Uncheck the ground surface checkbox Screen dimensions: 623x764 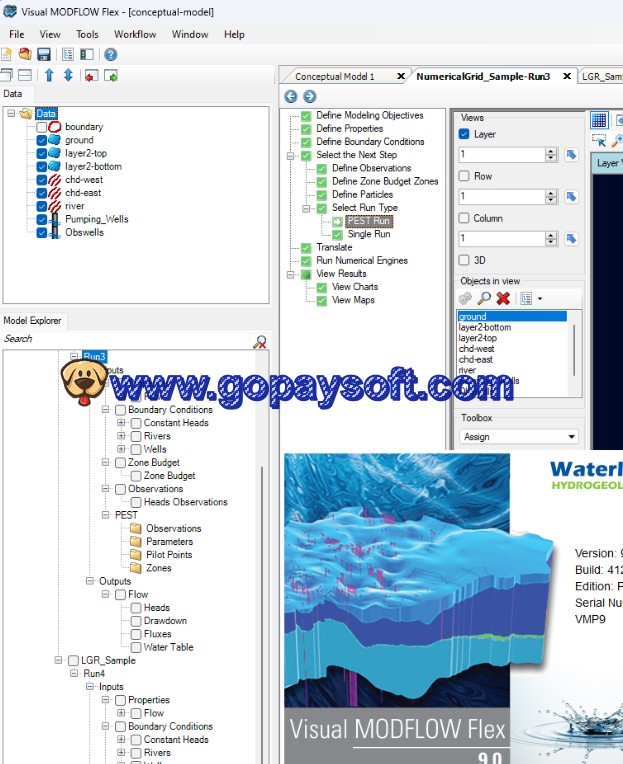42,140
